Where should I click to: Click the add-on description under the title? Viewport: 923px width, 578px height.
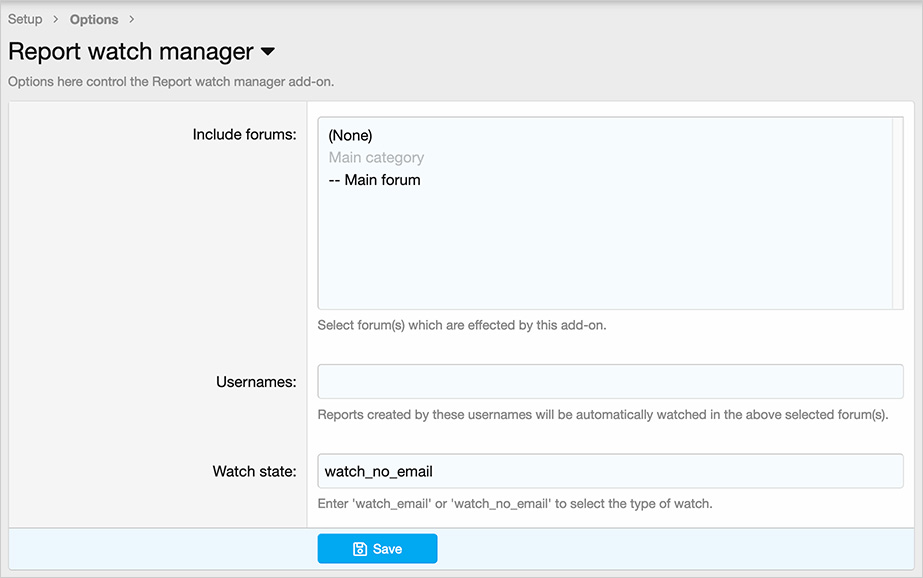[x=171, y=82]
